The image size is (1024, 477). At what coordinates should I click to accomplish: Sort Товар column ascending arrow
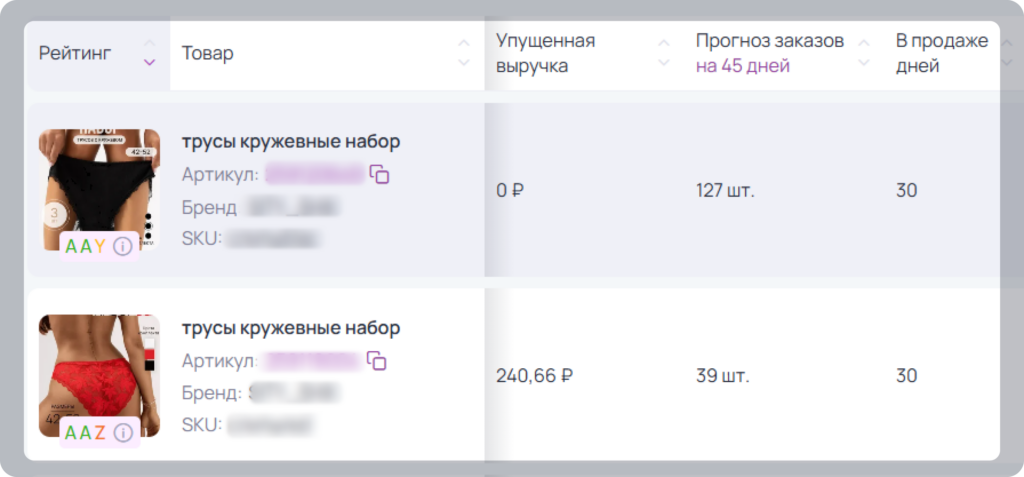(464, 43)
